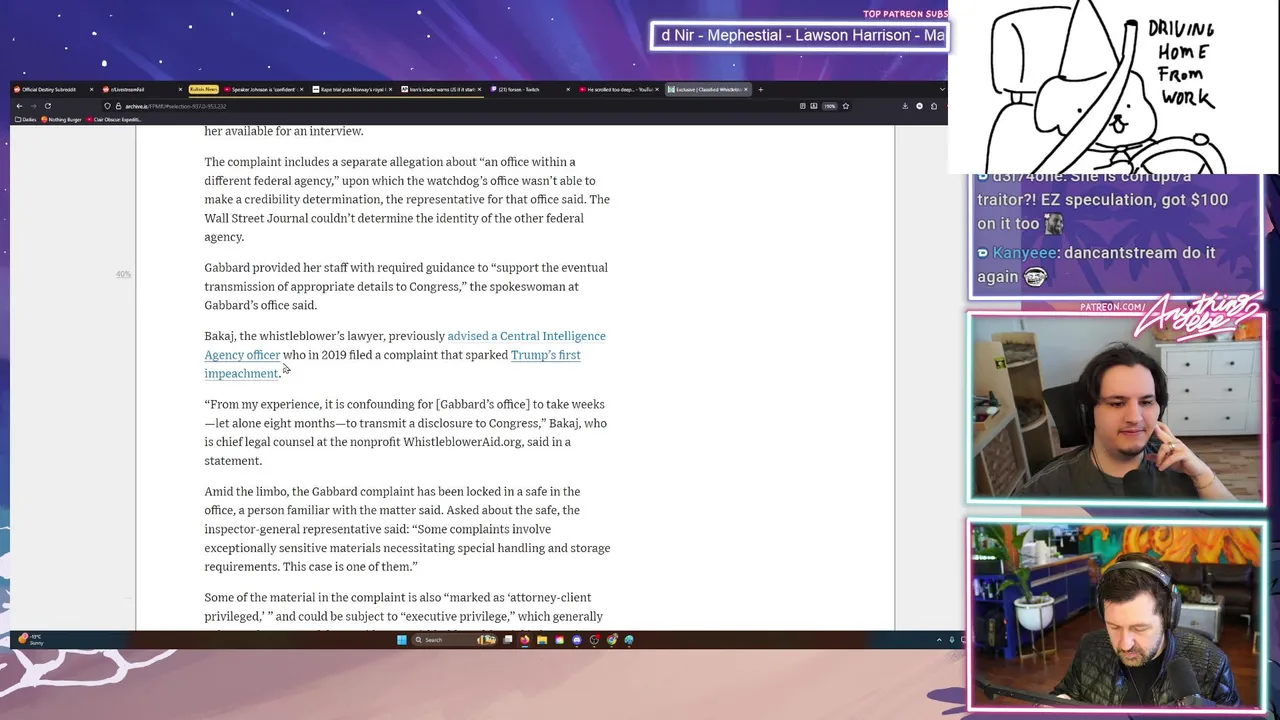The height and width of the screenshot is (720, 1280).
Task: Click the bottom webcam of man with headphones
Action: pos(1116,614)
